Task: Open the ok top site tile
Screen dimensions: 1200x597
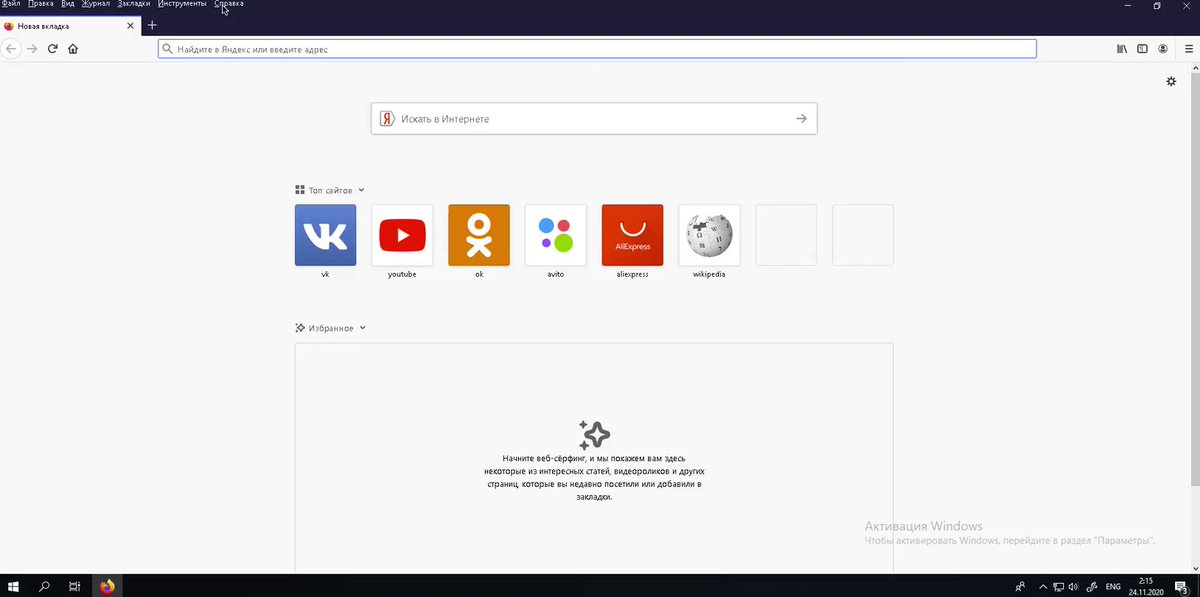Action: pos(479,235)
